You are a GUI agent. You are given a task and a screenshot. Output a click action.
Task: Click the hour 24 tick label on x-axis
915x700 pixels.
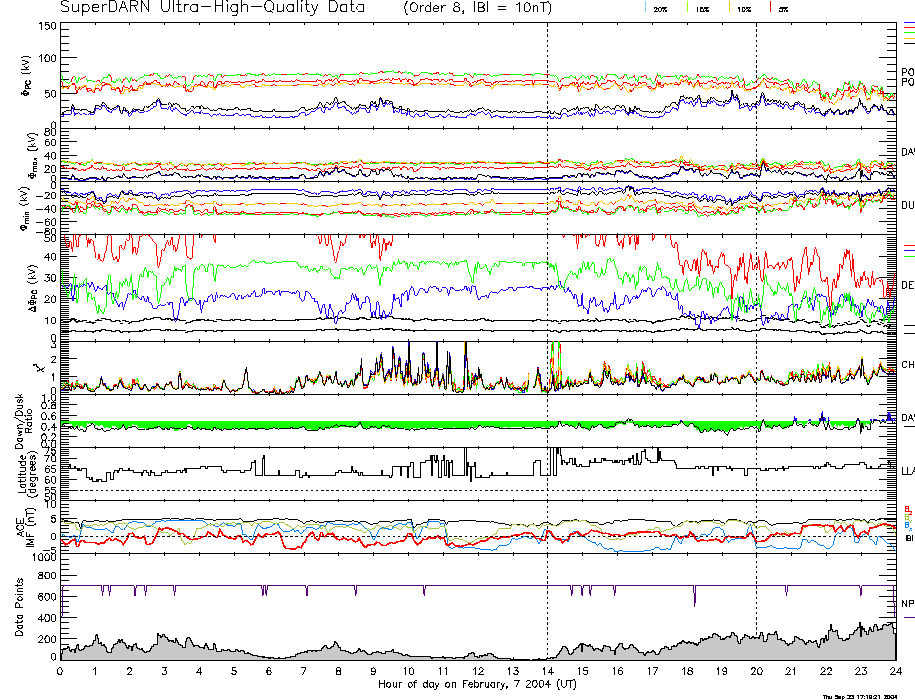[894, 671]
